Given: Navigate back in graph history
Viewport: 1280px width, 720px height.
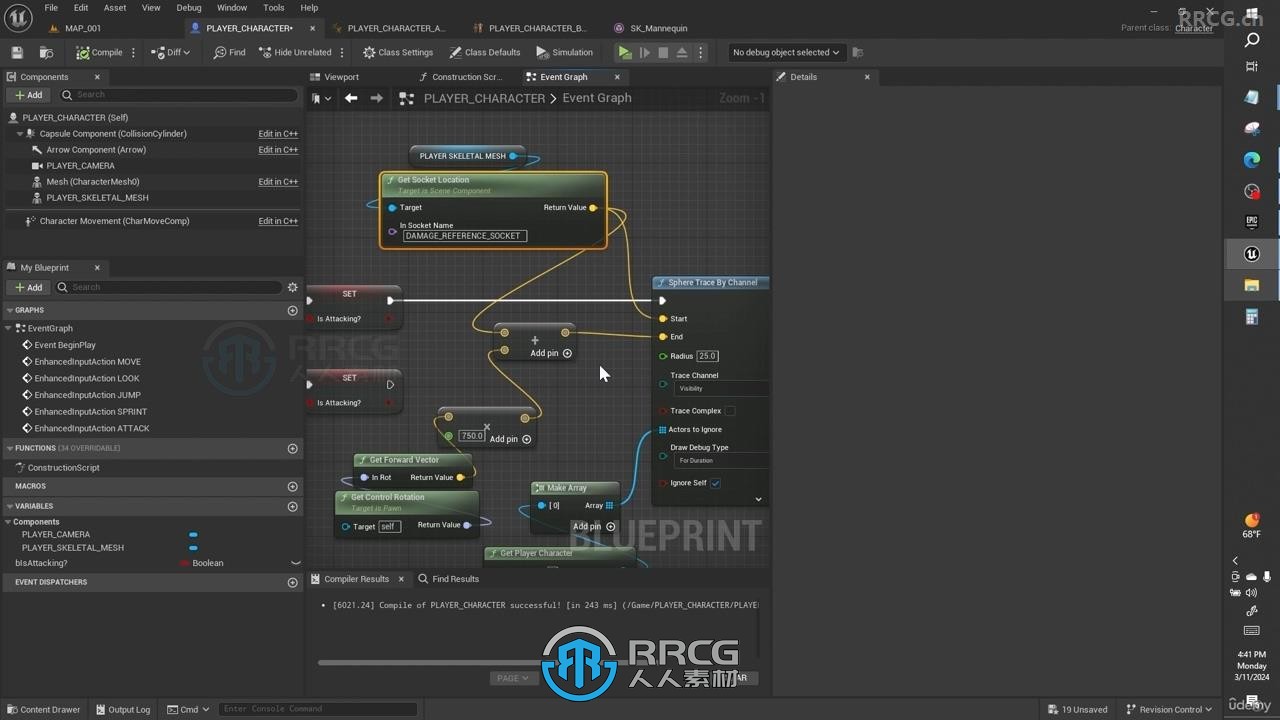Looking at the screenshot, I should 351,98.
